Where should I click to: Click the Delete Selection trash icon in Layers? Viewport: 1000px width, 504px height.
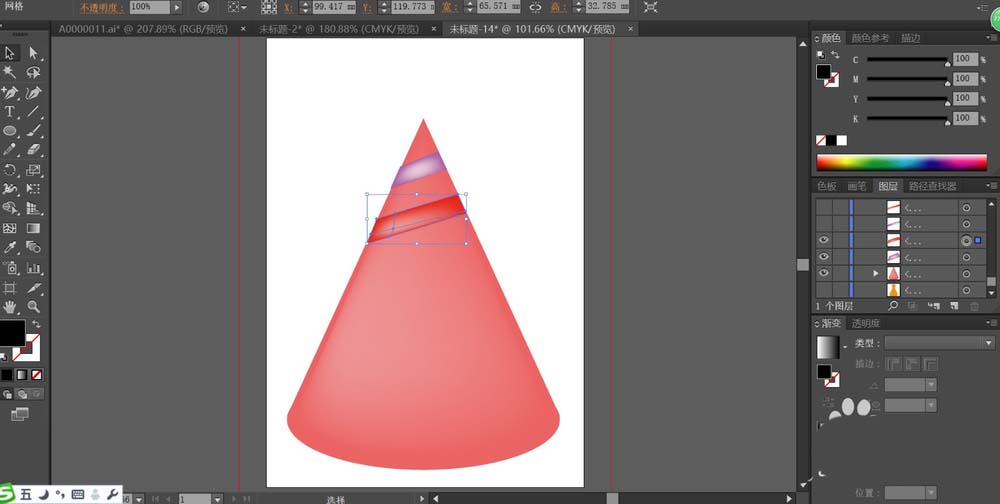point(974,306)
